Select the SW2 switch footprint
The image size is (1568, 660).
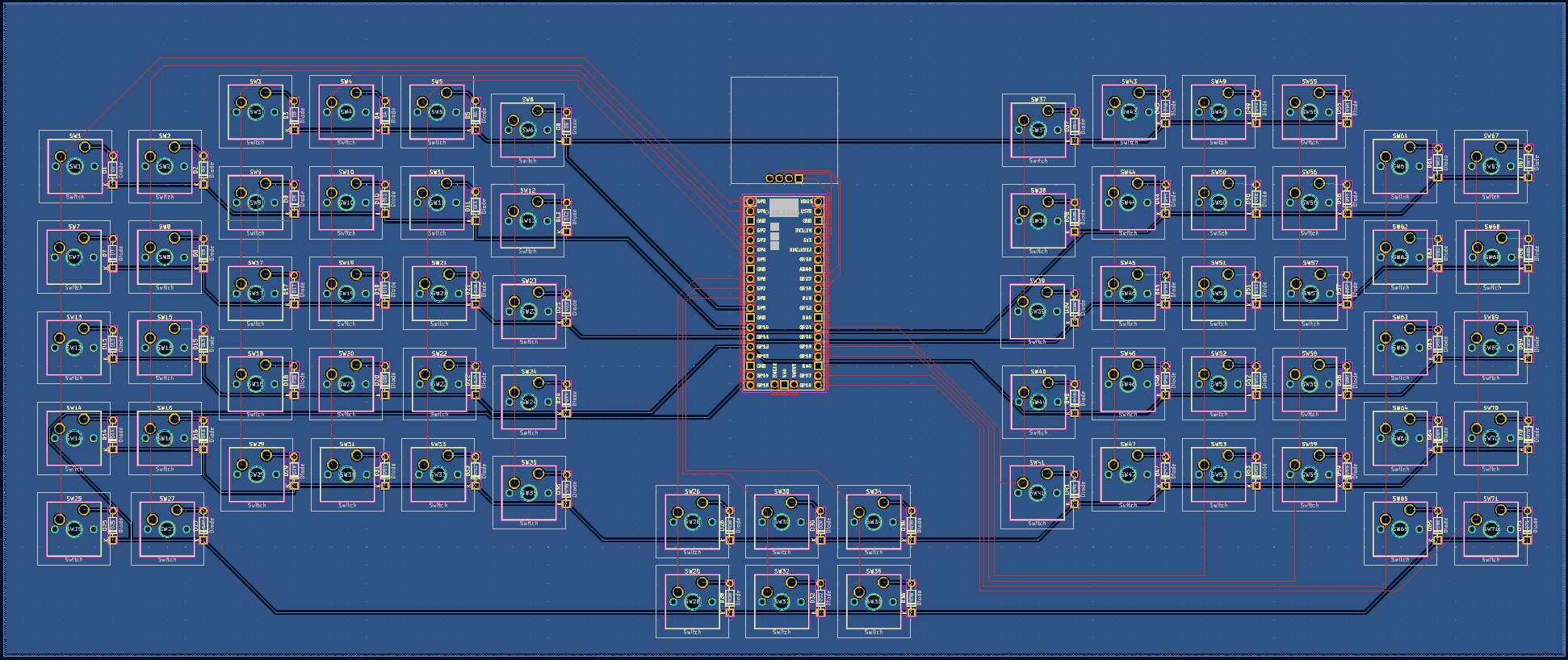pos(165,166)
